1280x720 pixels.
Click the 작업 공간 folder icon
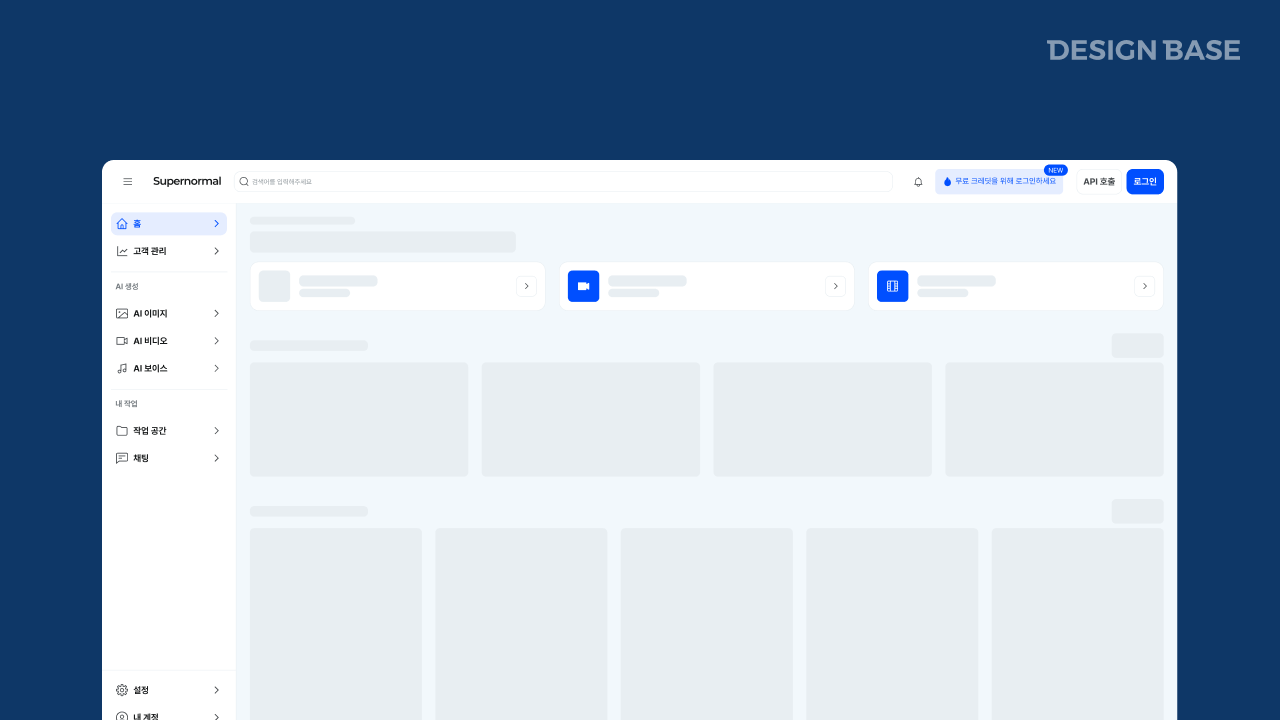pos(122,430)
